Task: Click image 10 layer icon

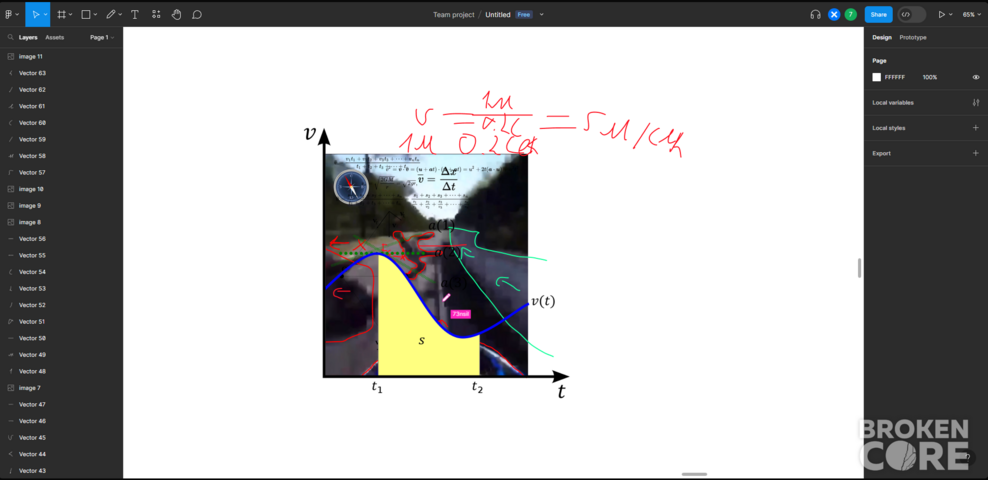Action: [x=11, y=189]
